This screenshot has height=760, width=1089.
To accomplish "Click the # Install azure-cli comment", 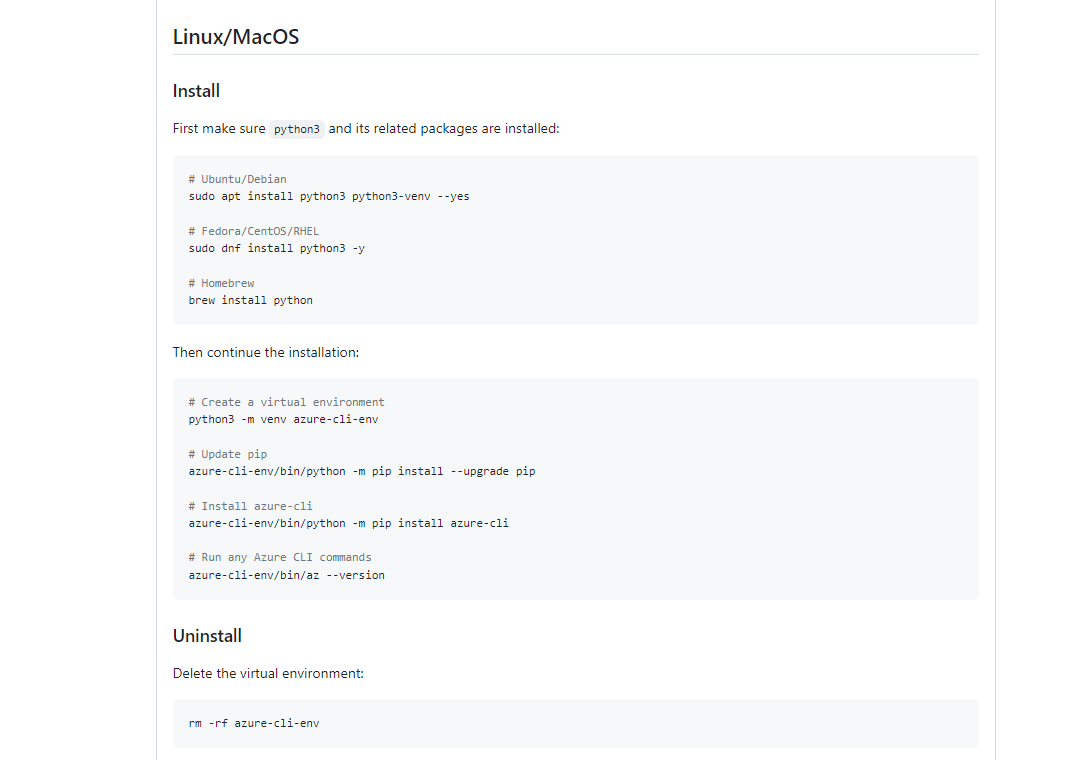I will pos(248,505).
